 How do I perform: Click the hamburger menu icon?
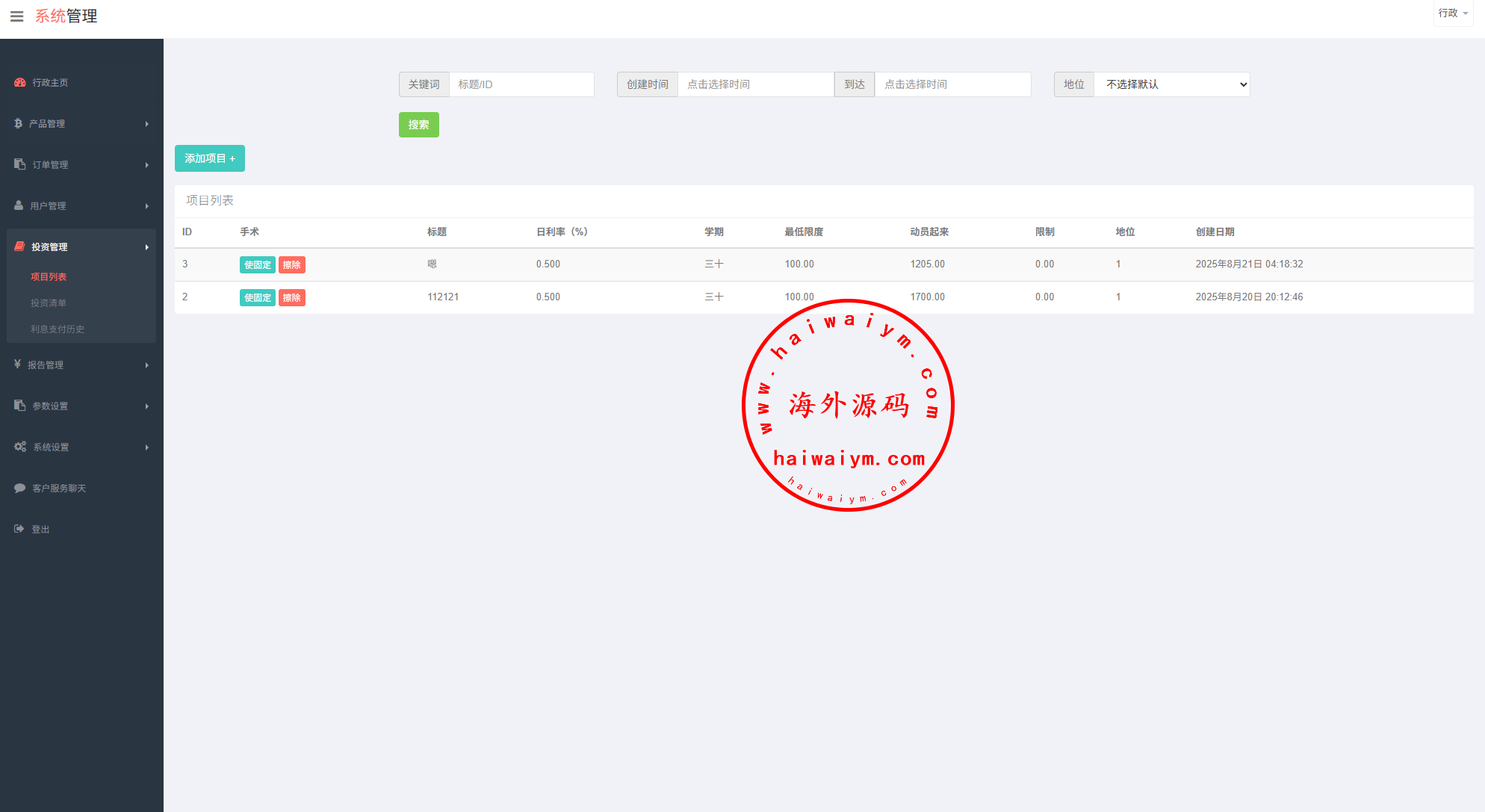click(16, 16)
